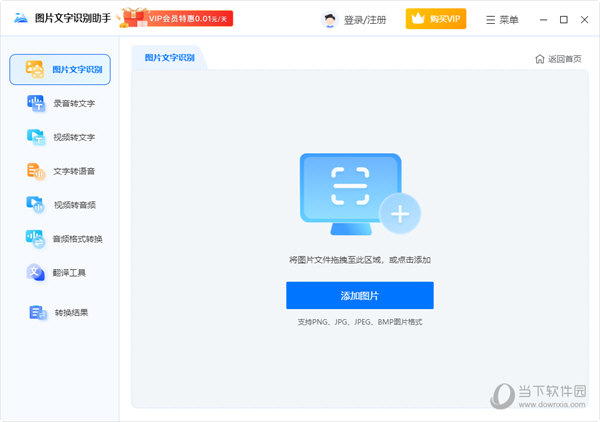The image size is (600, 422).
Task: Click the 图片文字识别助手 title text
Action: click(x=73, y=18)
